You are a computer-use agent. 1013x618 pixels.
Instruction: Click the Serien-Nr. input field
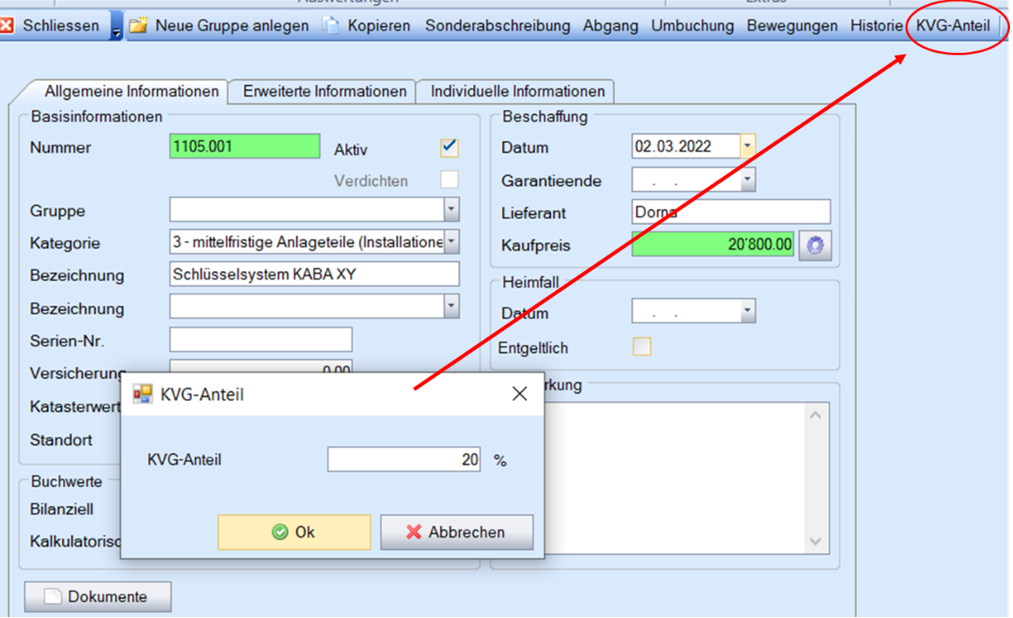[260, 339]
